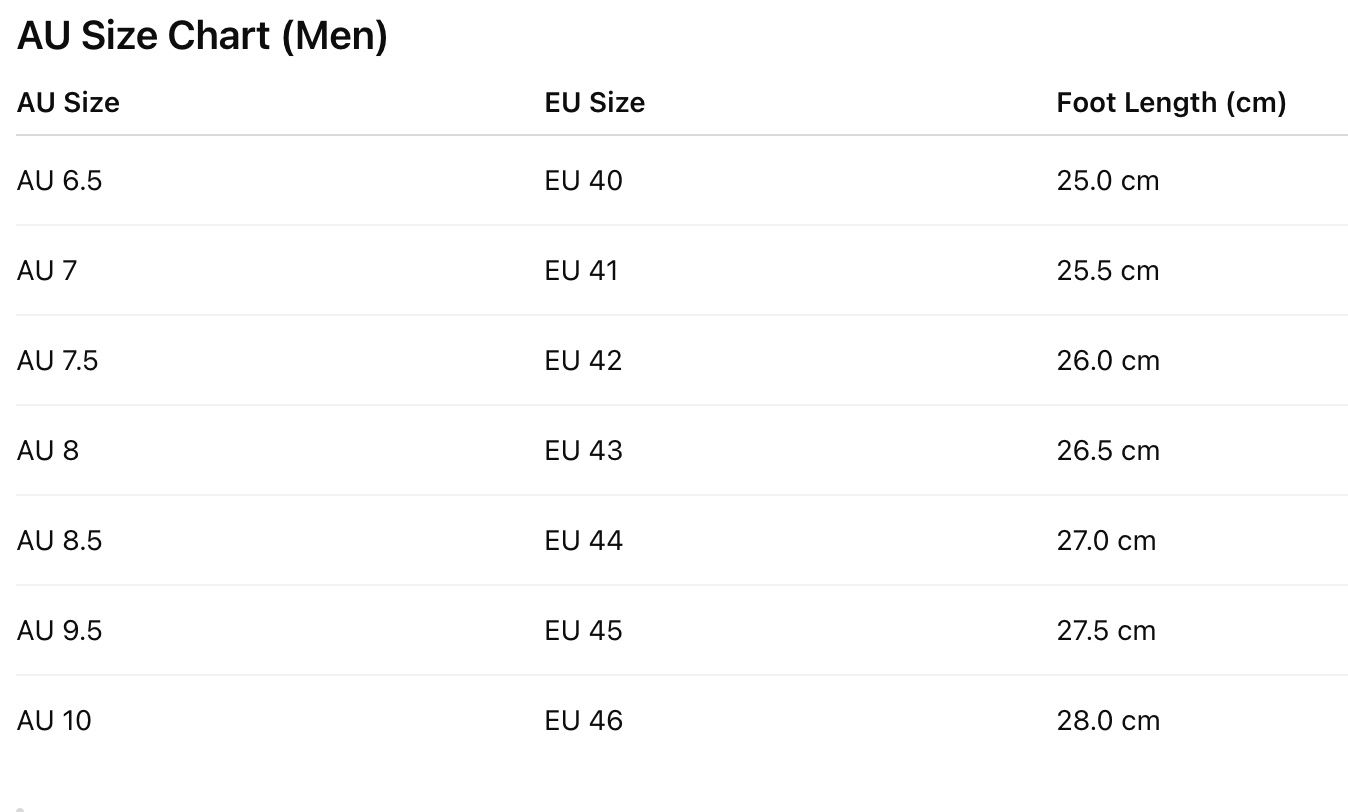Viewport: 1348px width, 812px height.
Task: Click the "EU 44" cell
Action: pos(584,541)
